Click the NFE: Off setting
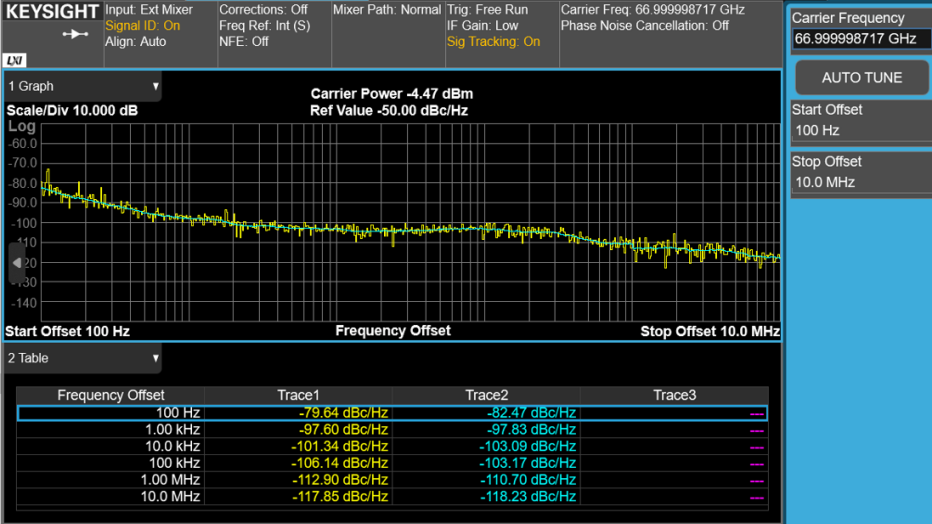The width and height of the screenshot is (932, 524). coord(244,42)
